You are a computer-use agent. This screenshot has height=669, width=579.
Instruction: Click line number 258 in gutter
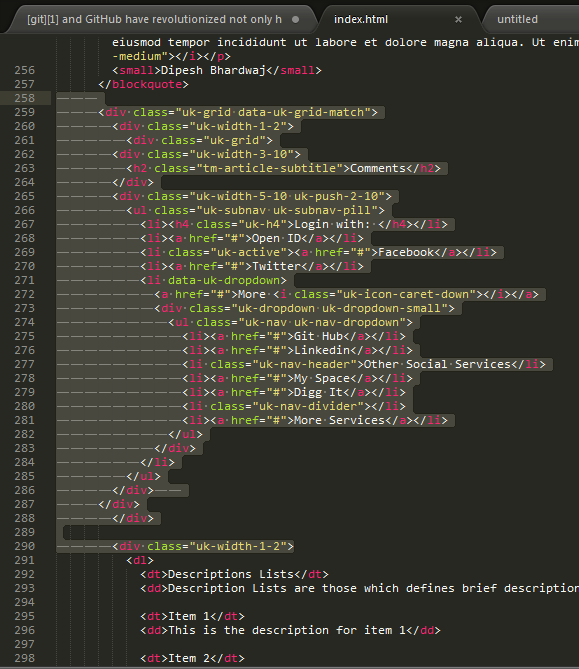(x=25, y=98)
